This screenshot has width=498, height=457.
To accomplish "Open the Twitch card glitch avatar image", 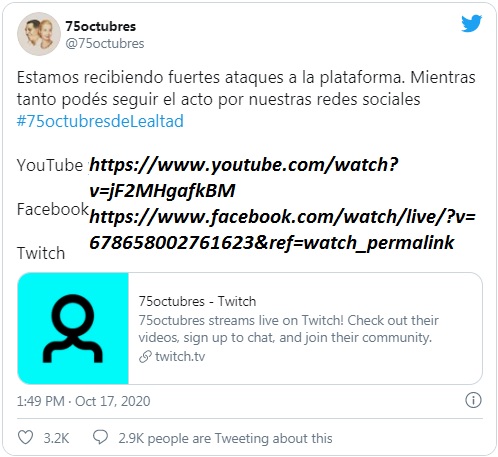I will (73, 328).
